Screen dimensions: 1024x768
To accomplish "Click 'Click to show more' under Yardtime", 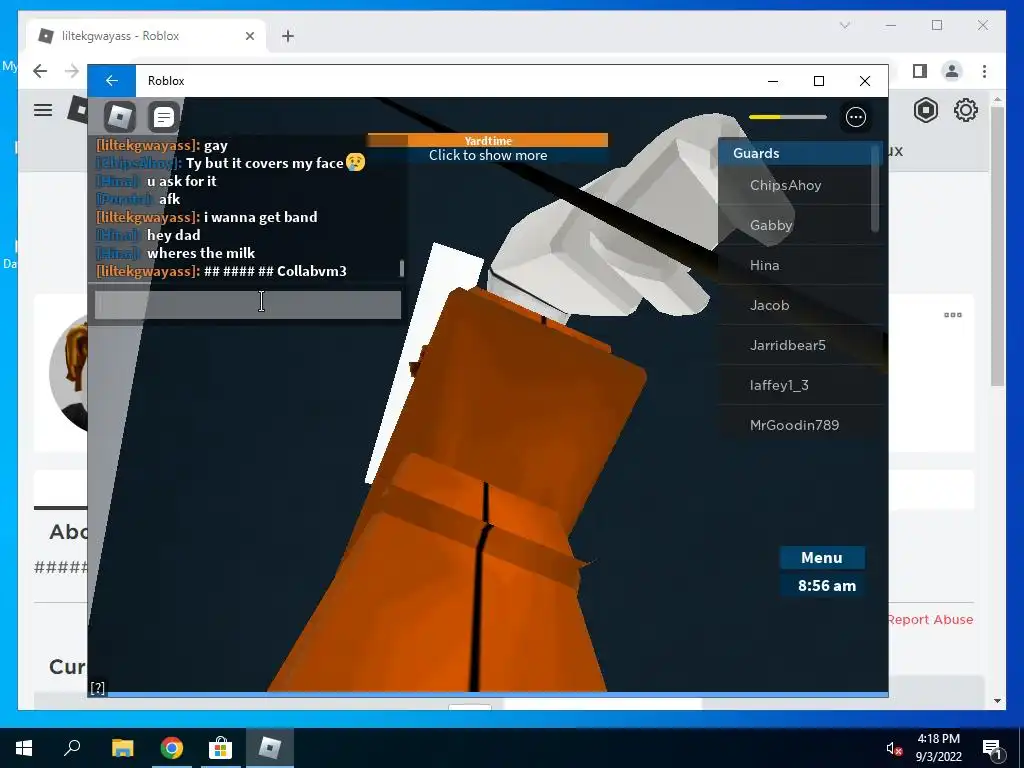I will point(488,155).
